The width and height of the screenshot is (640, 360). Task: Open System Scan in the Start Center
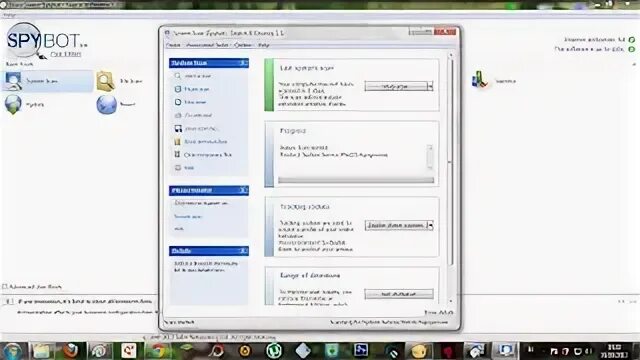click(x=47, y=81)
